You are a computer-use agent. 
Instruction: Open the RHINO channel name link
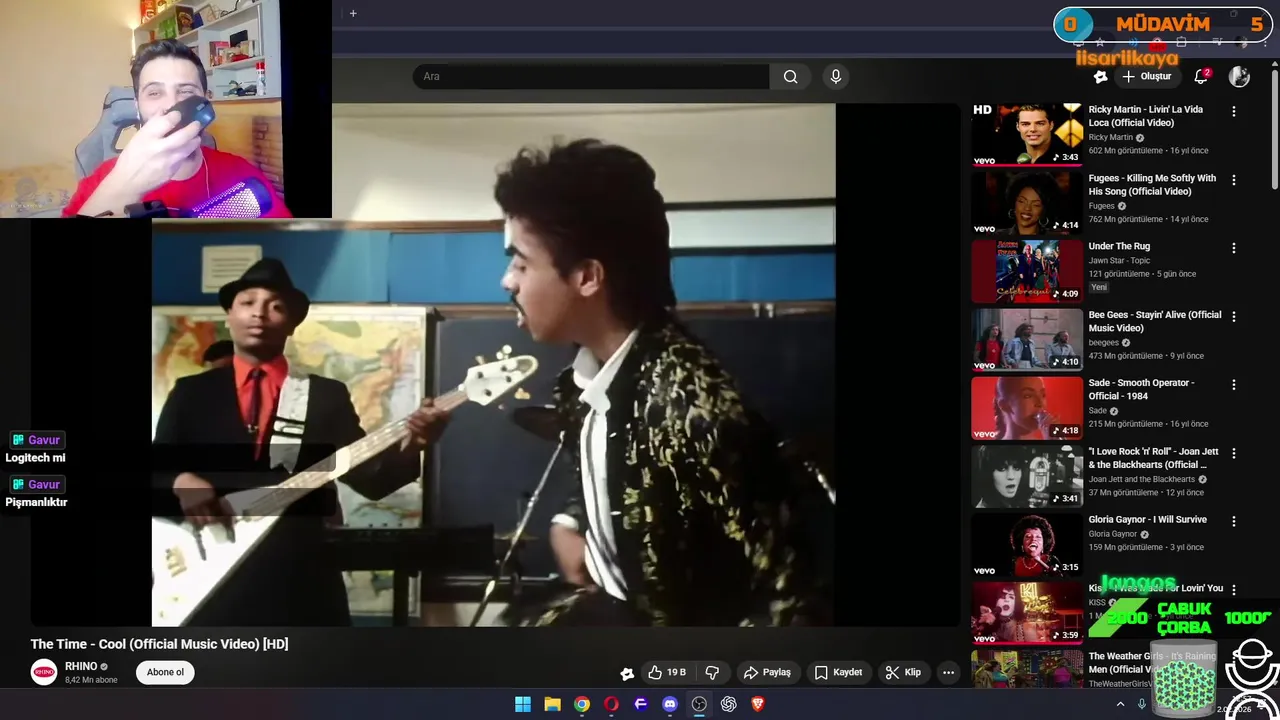(x=81, y=666)
